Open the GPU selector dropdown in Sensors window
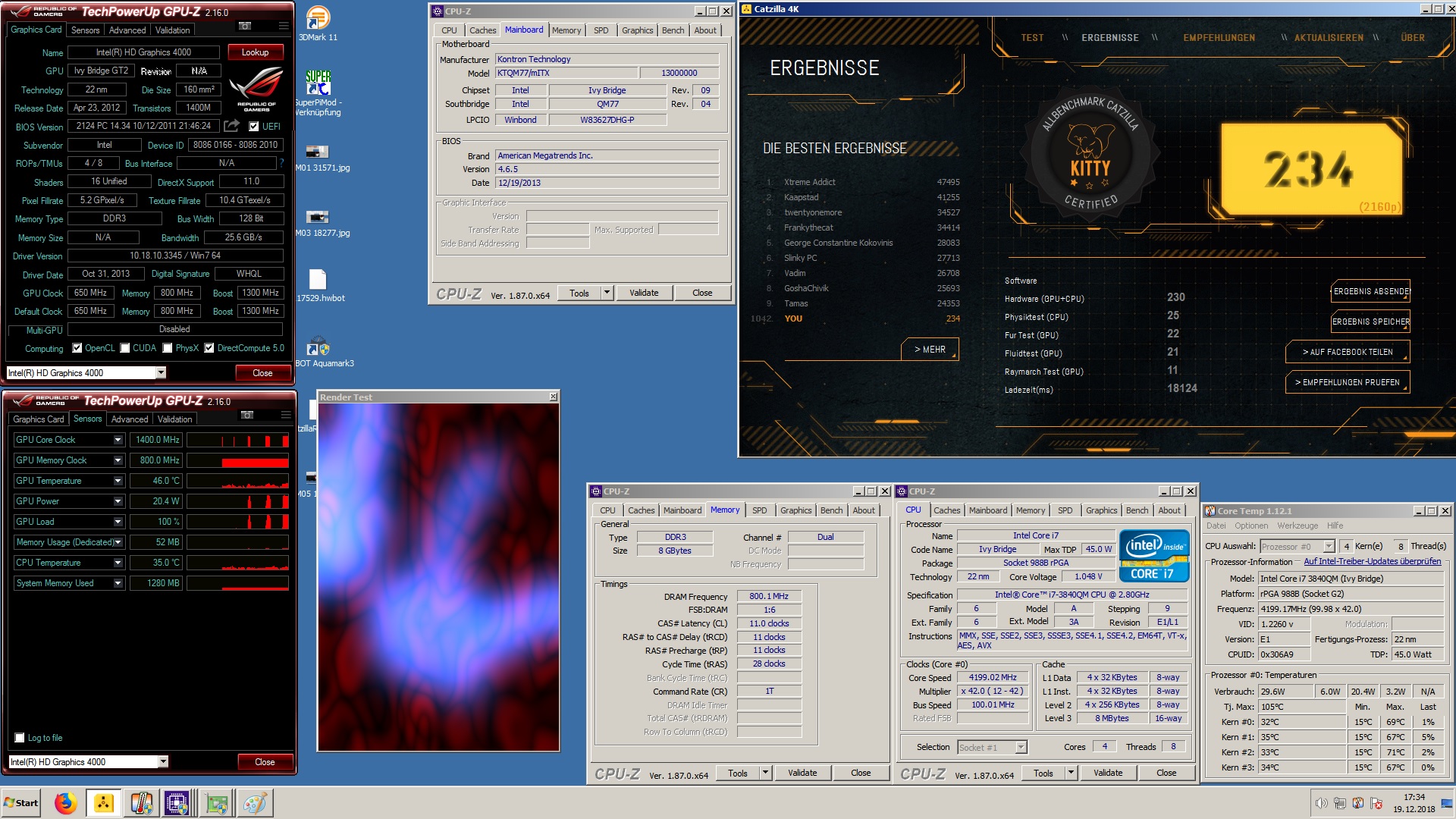Screen dimensions: 1456x819 [x=163, y=761]
